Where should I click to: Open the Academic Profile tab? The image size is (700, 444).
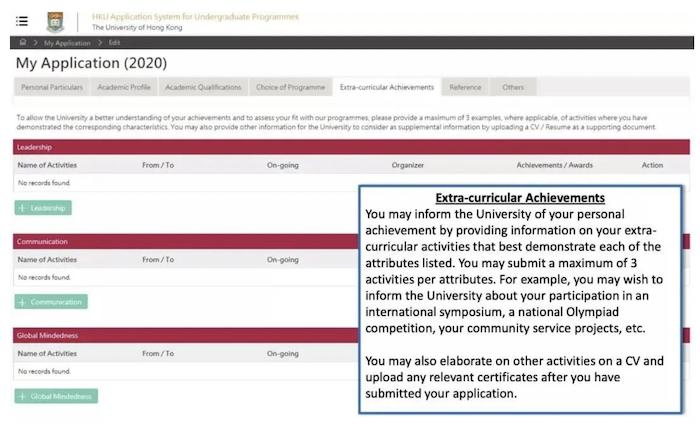(x=124, y=88)
